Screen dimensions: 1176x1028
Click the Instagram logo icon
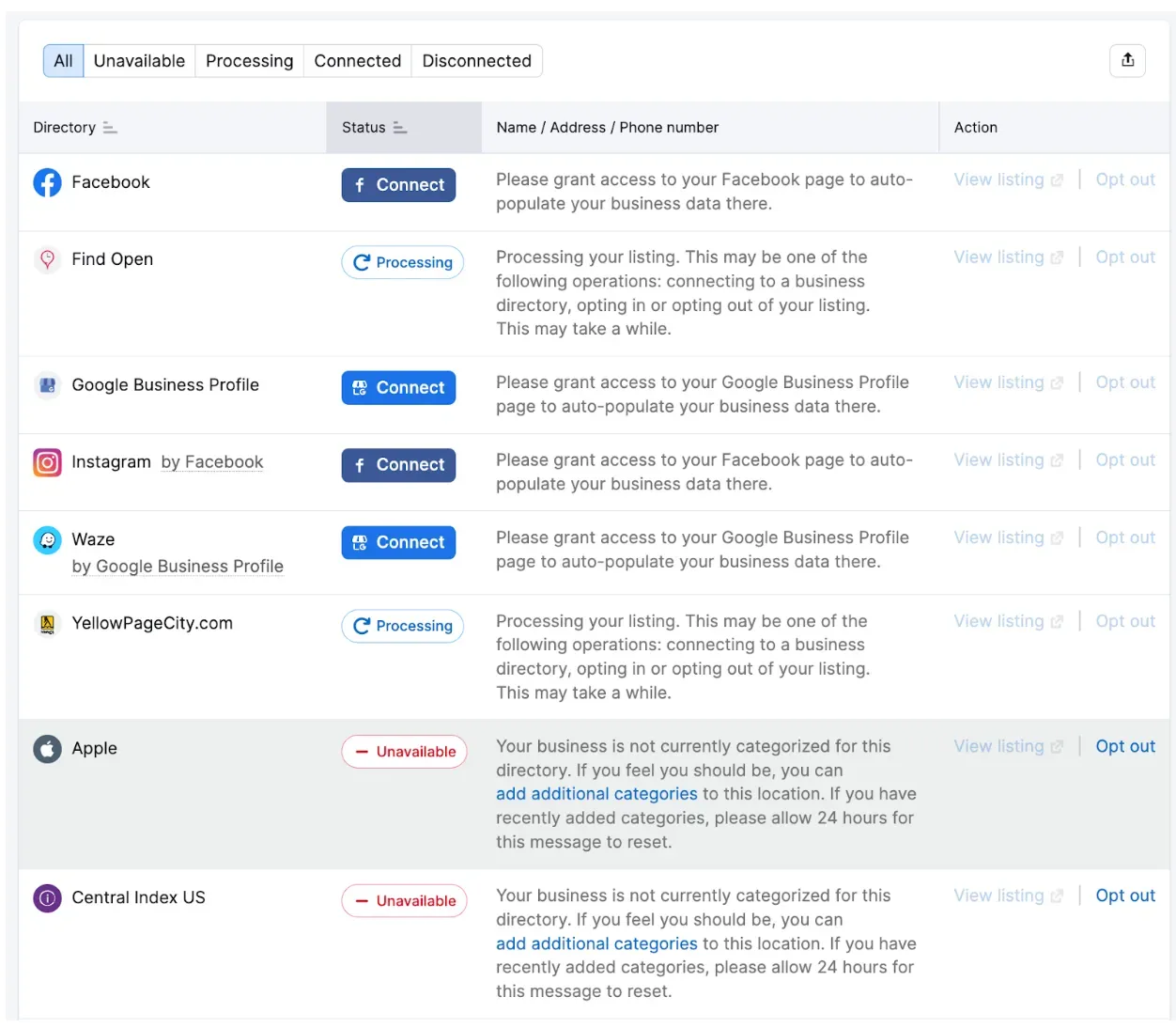pyautogui.click(x=47, y=462)
